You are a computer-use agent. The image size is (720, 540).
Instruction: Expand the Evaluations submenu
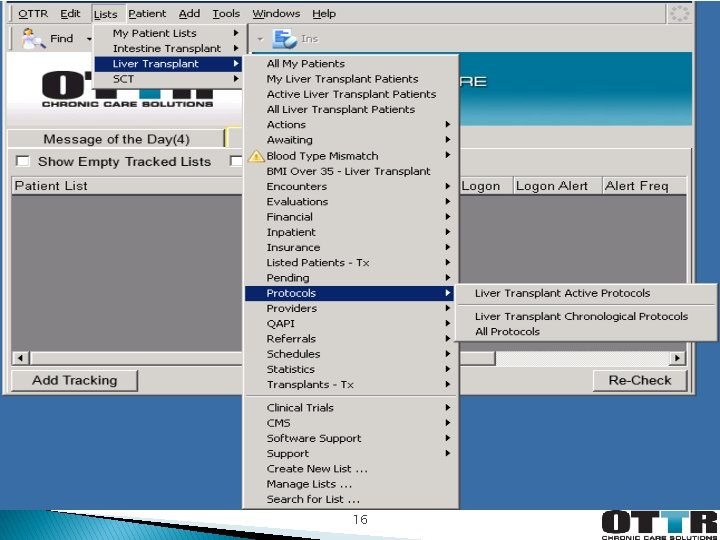click(x=350, y=201)
